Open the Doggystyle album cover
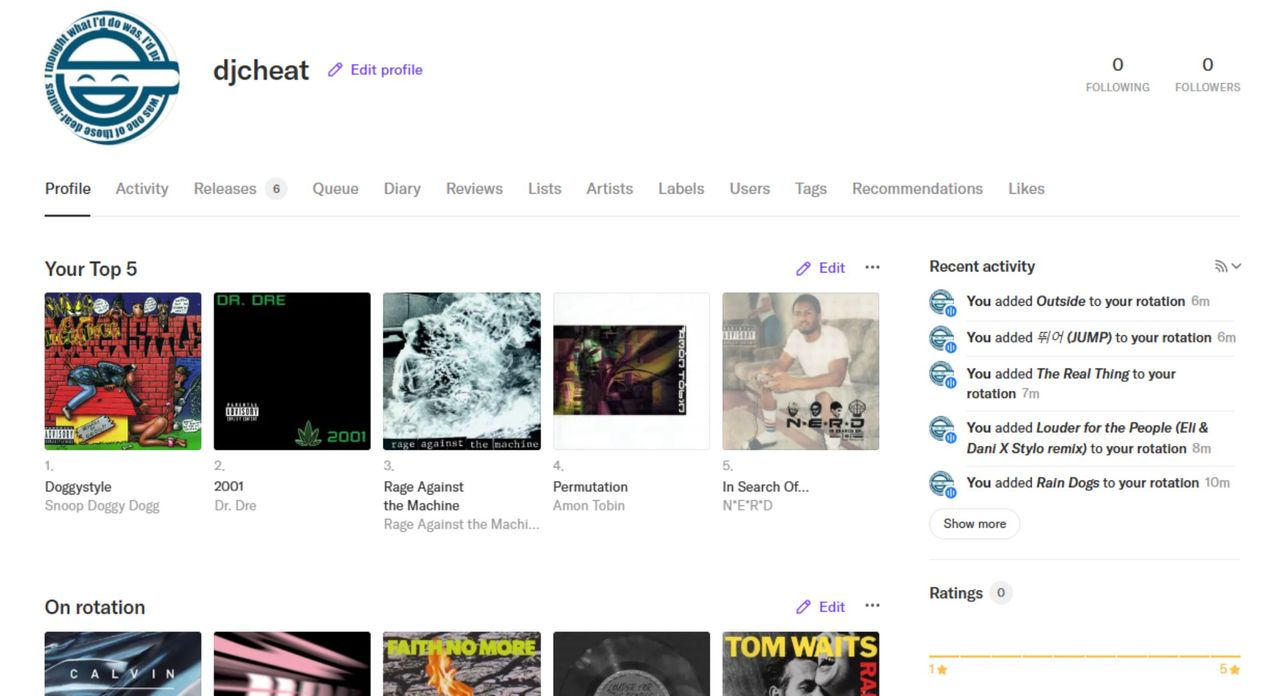 coord(123,371)
